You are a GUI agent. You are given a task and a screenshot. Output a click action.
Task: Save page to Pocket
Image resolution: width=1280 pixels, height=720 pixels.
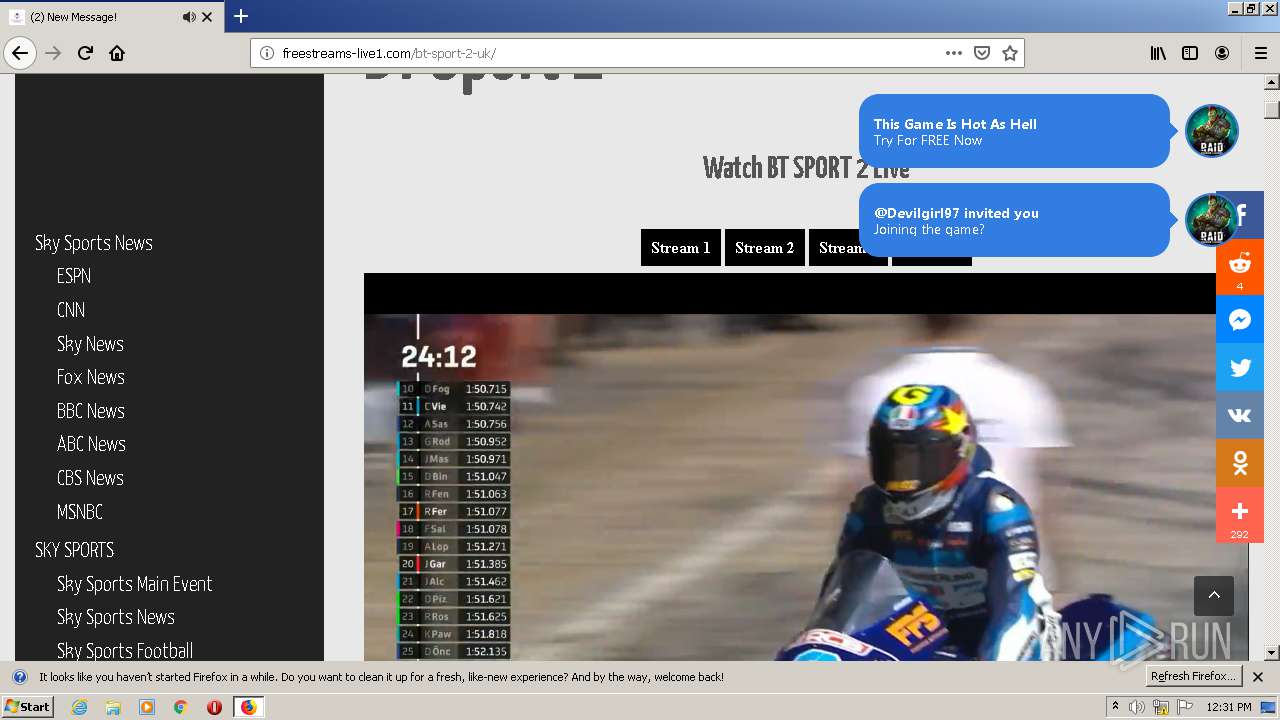(982, 53)
